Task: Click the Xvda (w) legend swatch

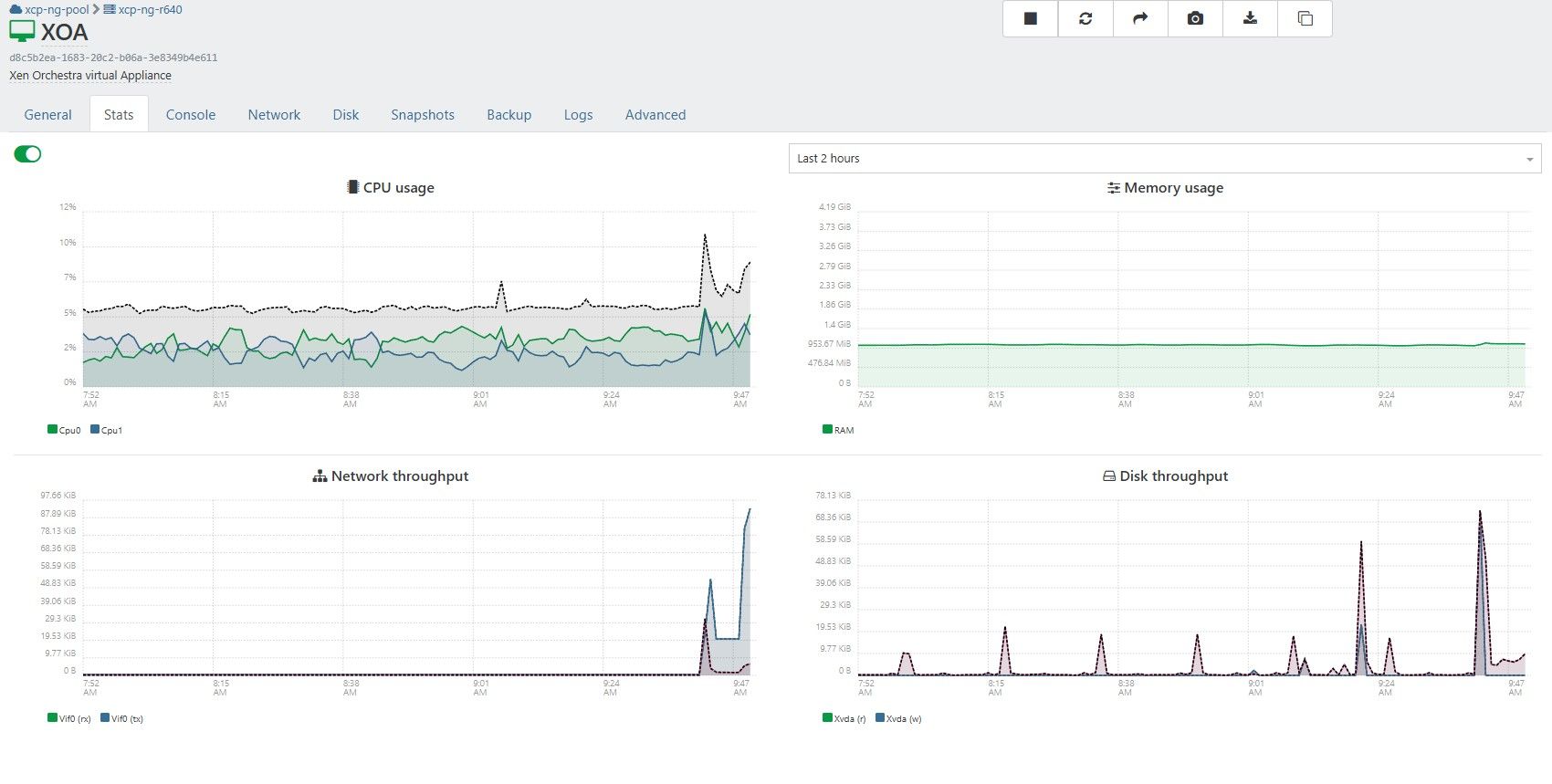Action: click(880, 717)
